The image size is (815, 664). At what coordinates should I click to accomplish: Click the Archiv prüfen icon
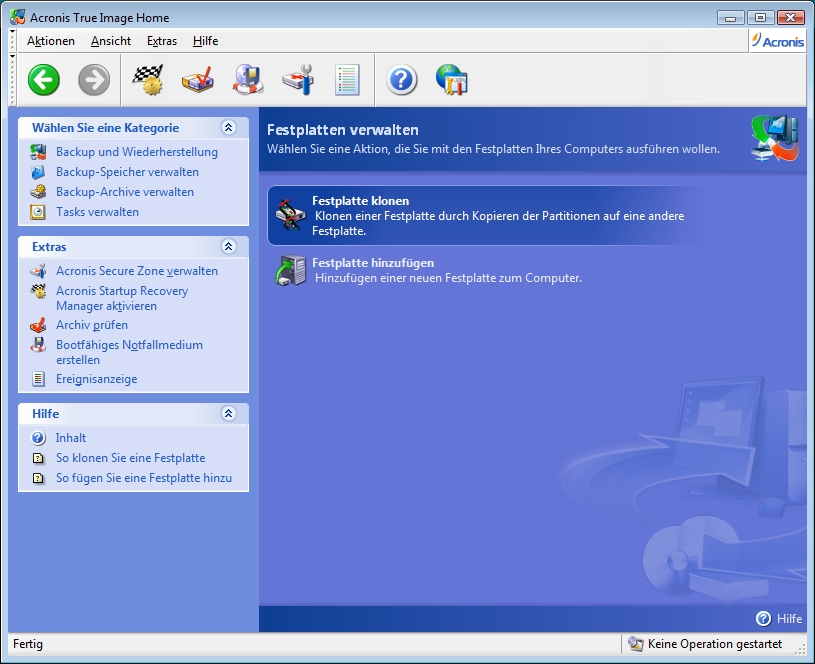(38, 325)
